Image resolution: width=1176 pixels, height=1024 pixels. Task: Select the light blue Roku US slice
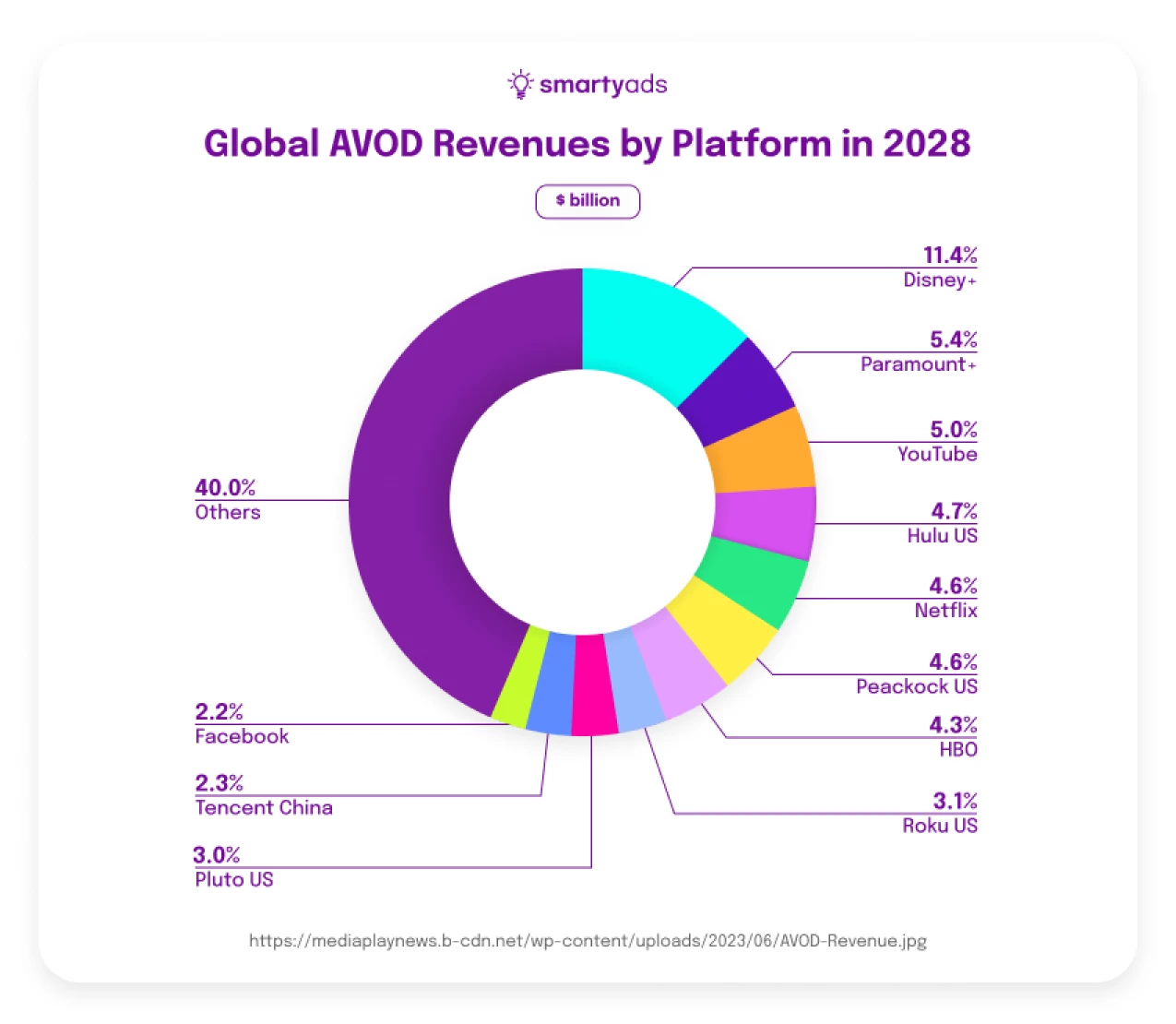(x=636, y=683)
